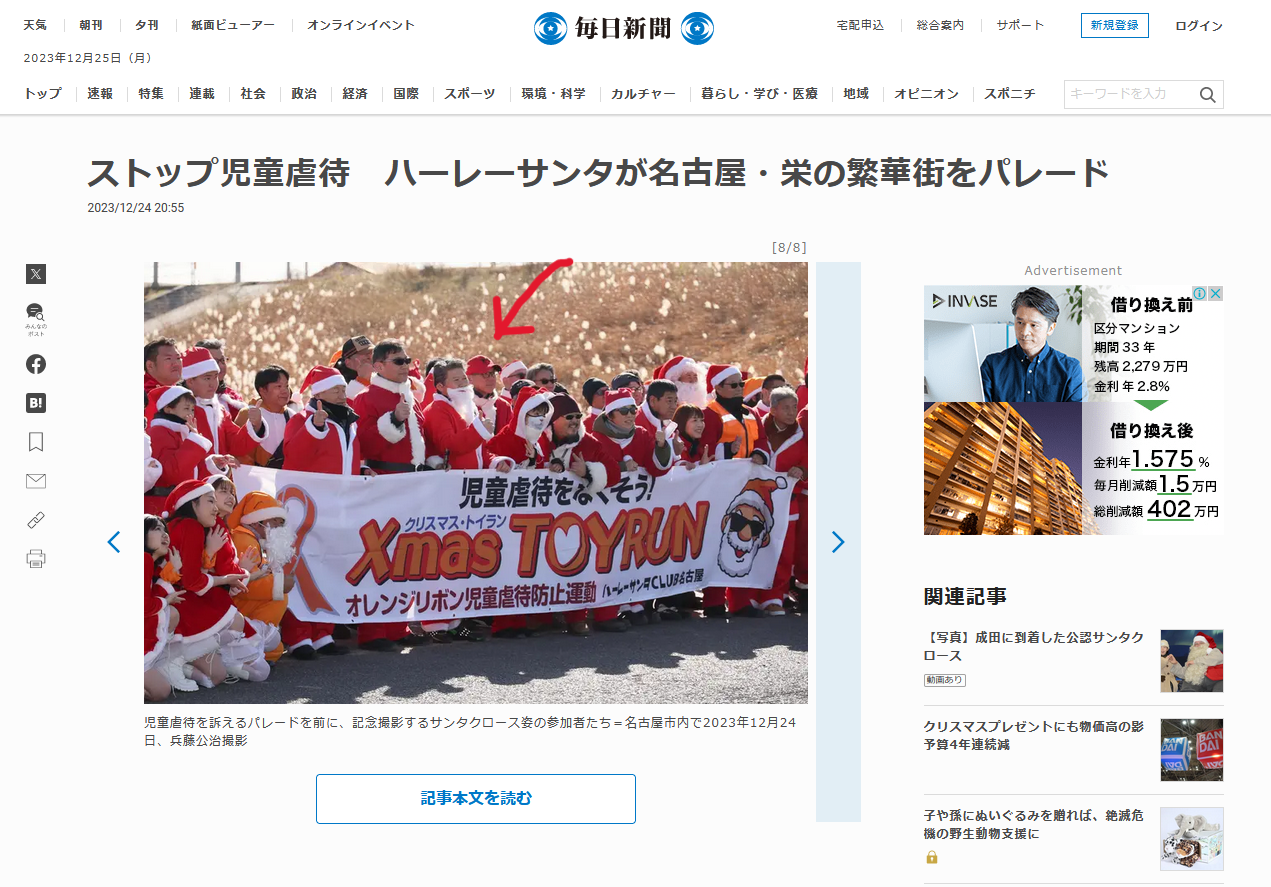Screen dimensions: 1271x887
Task: Click the Hatena bookmark B! icon
Action: [36, 403]
